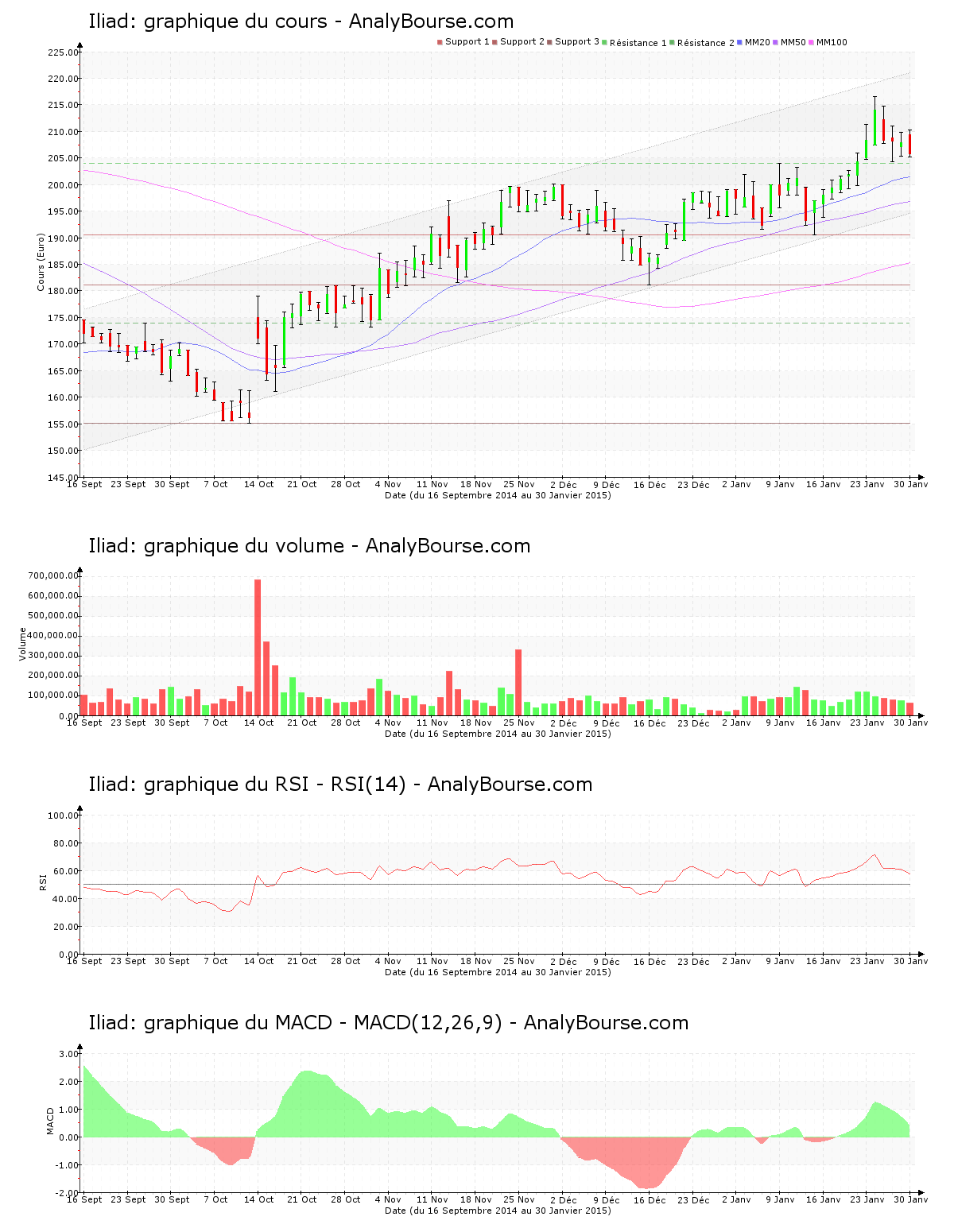Click the date range caption under RSI chart

[x=498, y=972]
